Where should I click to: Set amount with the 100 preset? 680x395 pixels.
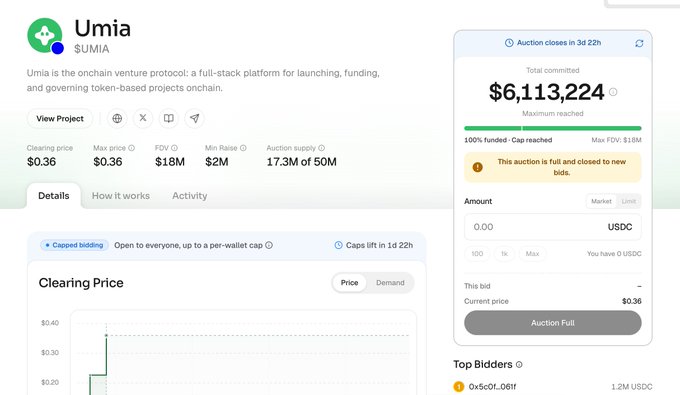tap(477, 254)
